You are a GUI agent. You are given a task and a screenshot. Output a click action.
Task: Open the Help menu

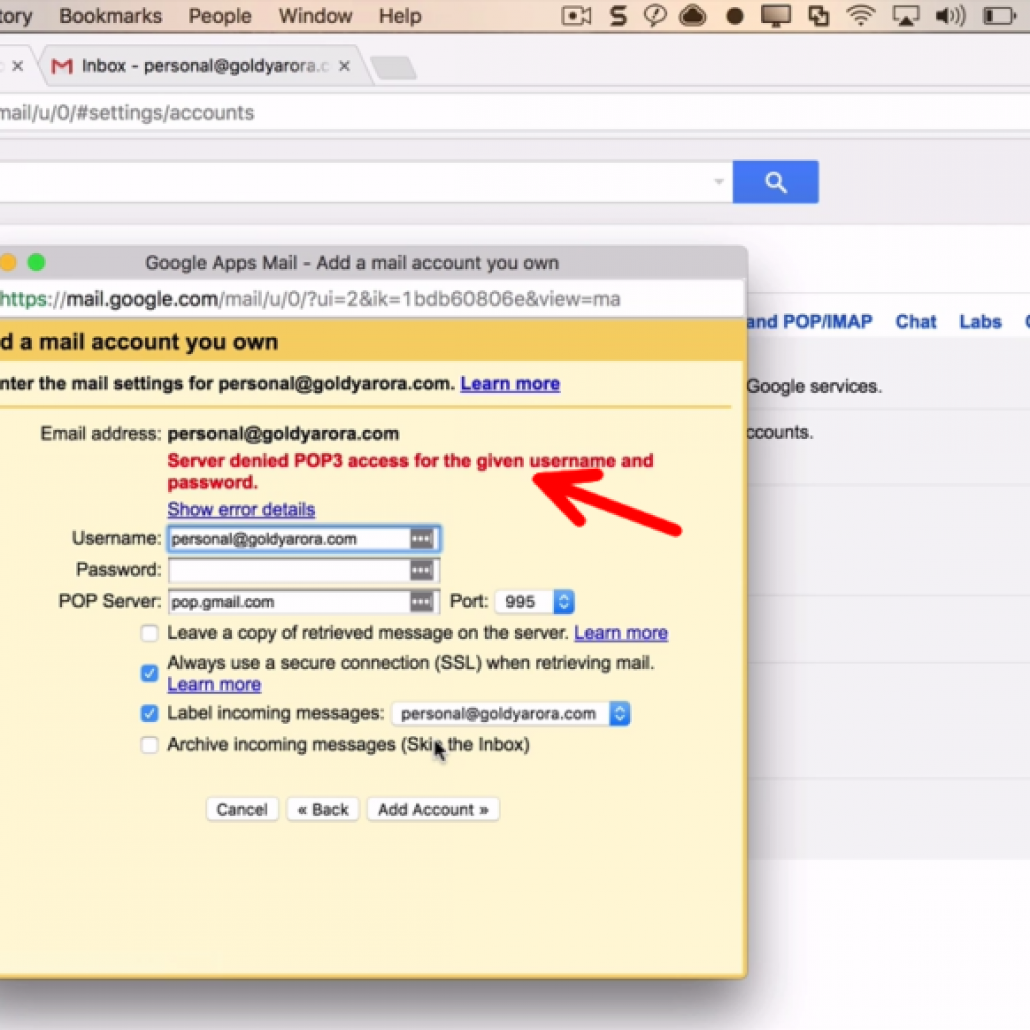coord(400,16)
